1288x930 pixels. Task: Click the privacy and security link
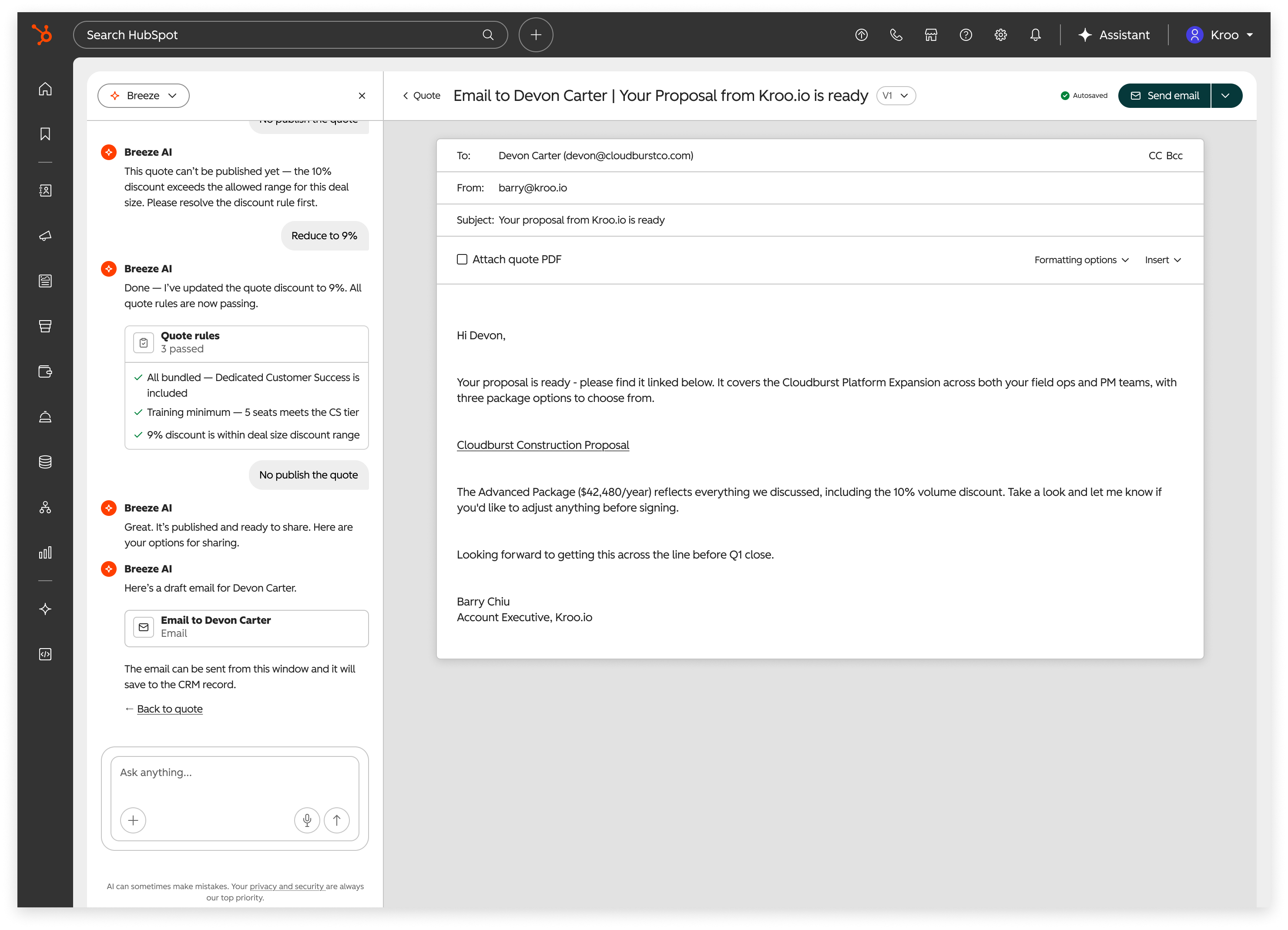click(x=287, y=886)
